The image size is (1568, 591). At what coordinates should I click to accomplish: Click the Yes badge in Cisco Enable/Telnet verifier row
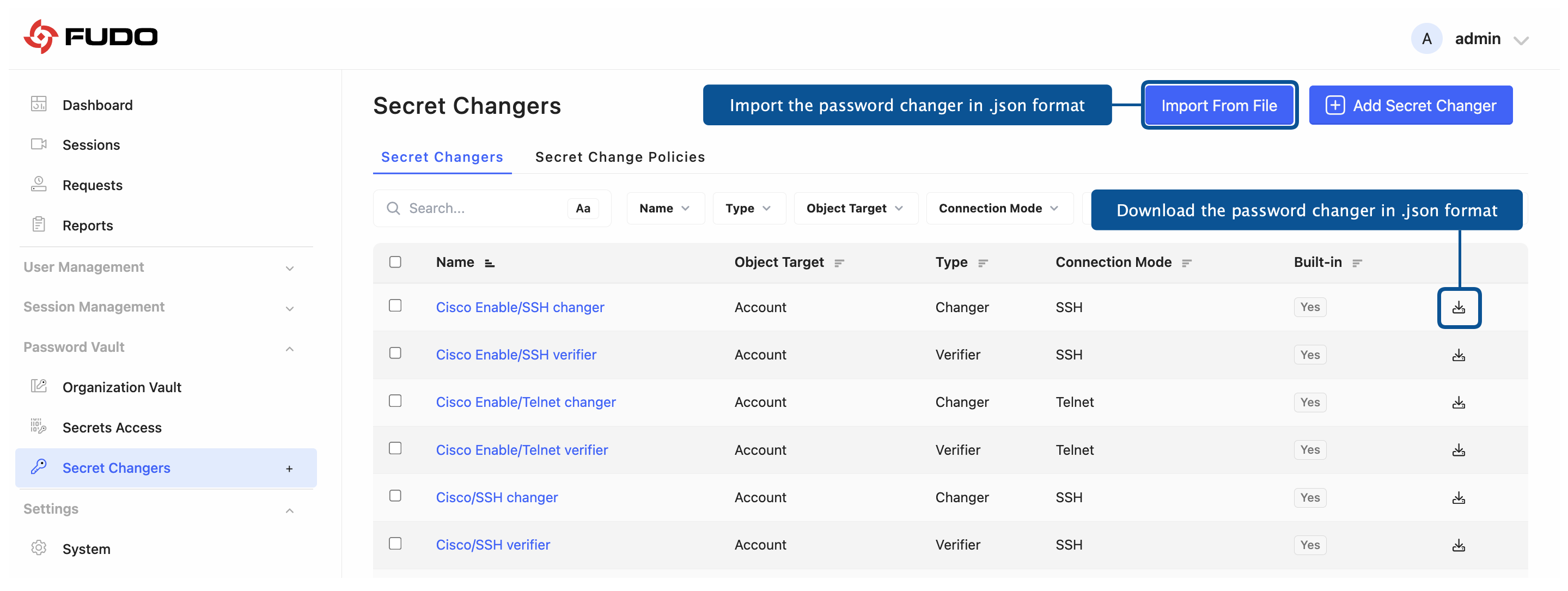[x=1310, y=450]
